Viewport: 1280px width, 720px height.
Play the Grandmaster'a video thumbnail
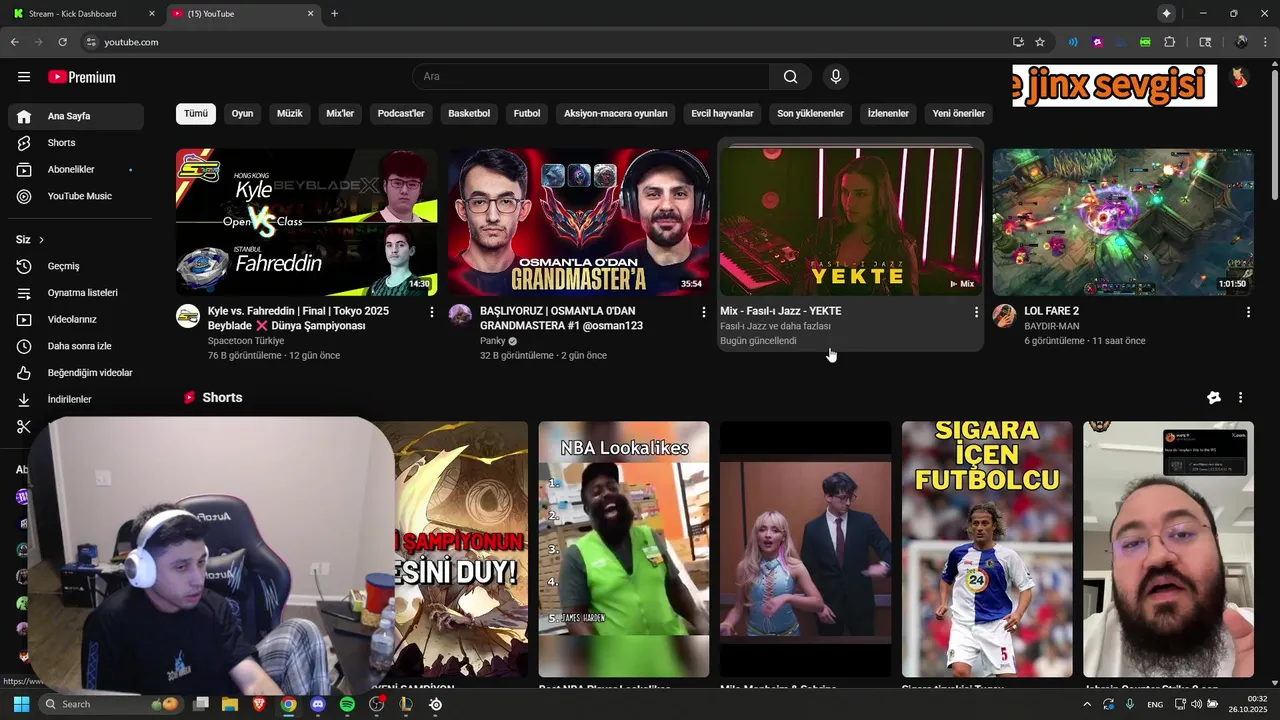(579, 222)
